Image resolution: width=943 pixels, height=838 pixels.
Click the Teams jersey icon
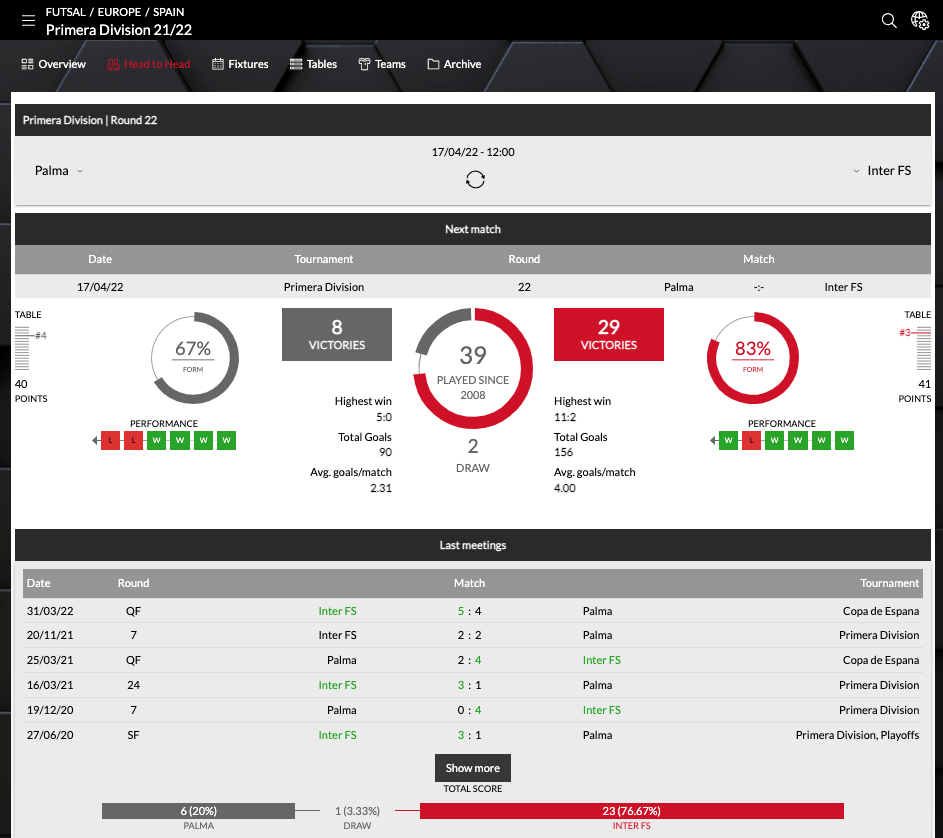click(x=364, y=64)
